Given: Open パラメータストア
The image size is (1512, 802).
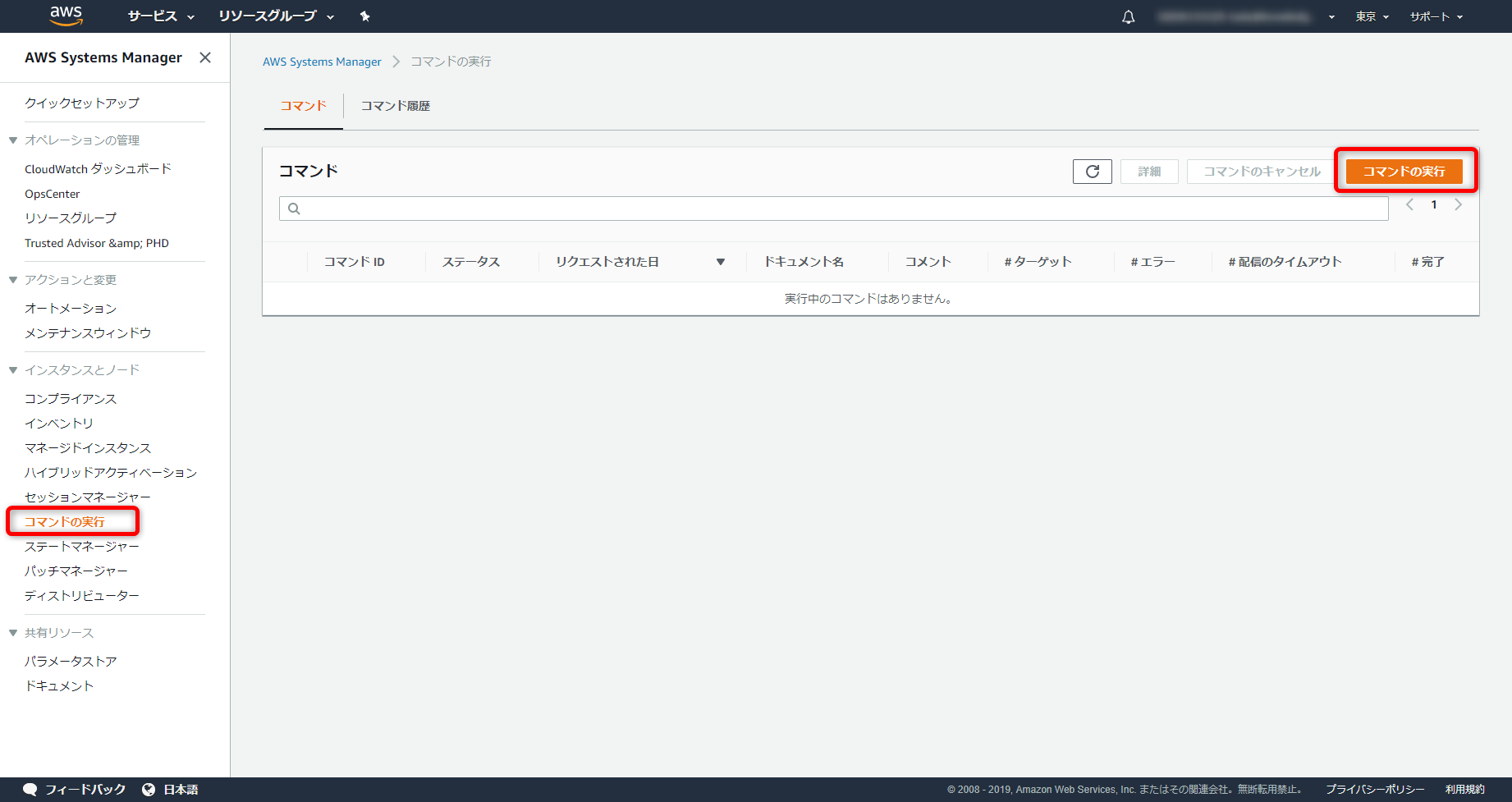Looking at the screenshot, I should coord(71,662).
